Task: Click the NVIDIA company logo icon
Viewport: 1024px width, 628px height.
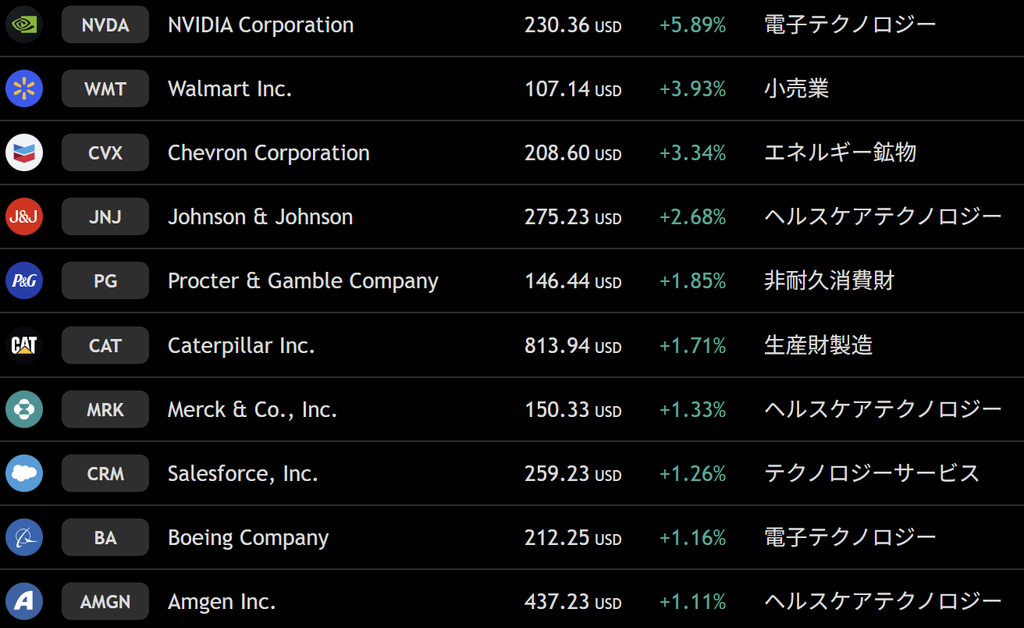Action: (24, 24)
